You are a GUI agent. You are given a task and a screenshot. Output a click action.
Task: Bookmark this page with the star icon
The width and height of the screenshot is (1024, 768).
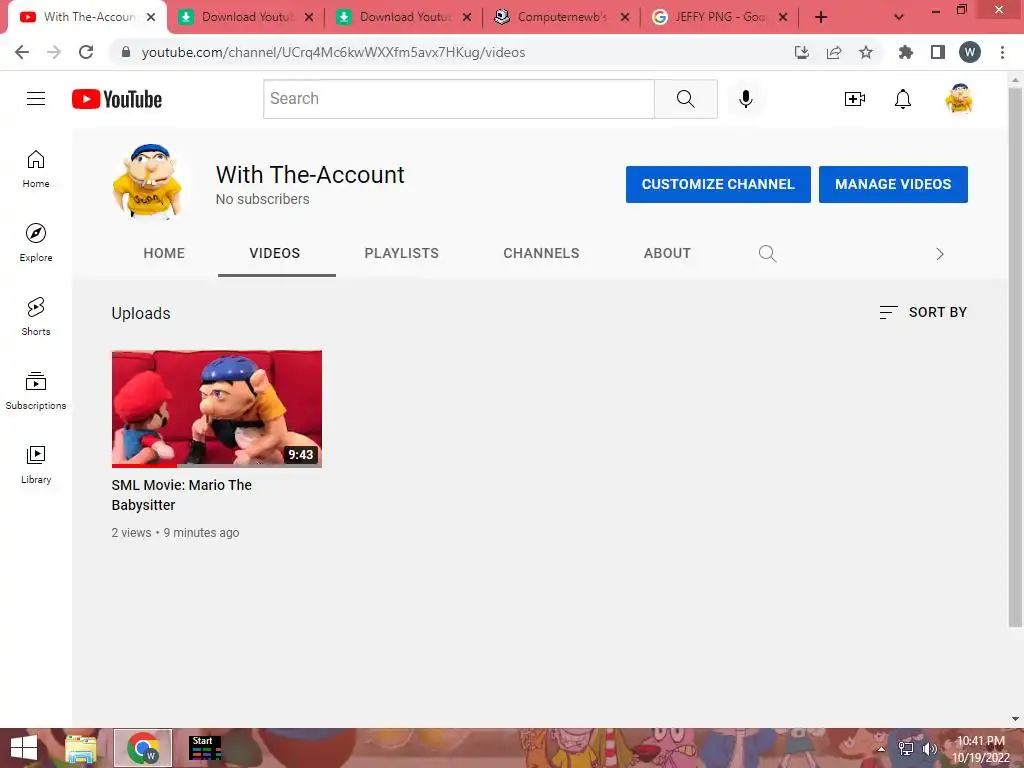866,52
